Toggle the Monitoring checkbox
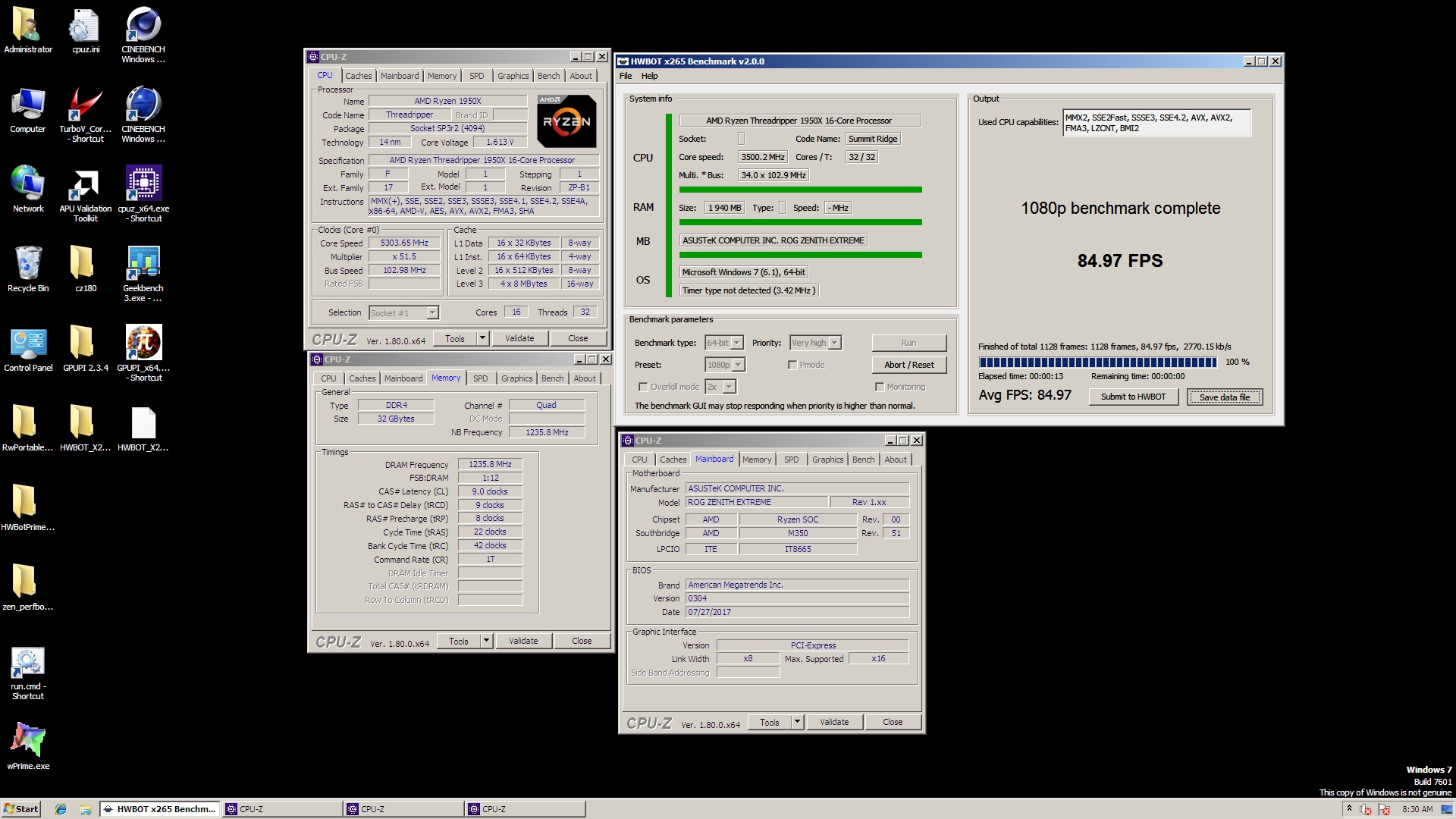The width and height of the screenshot is (1456, 819). [x=880, y=387]
